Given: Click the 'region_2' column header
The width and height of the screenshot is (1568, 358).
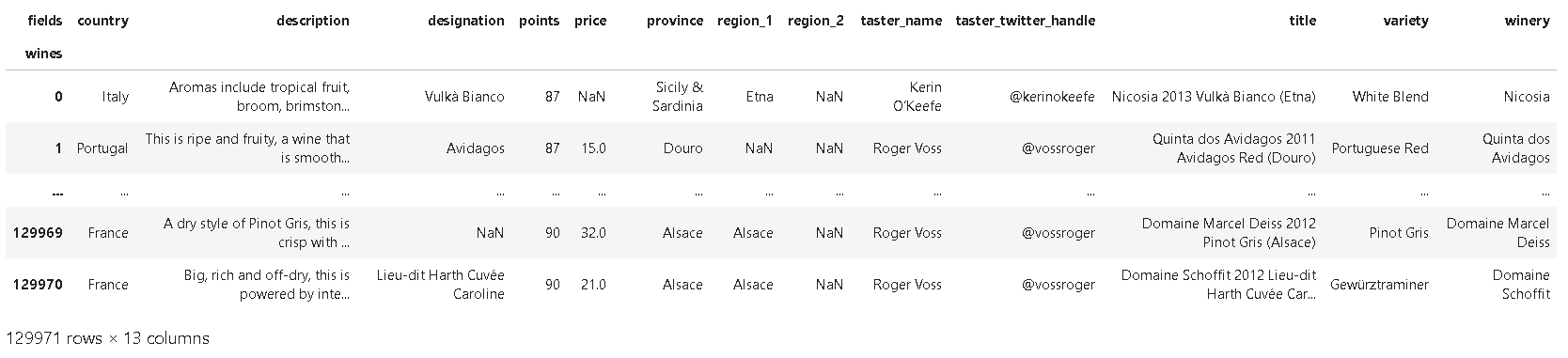Looking at the screenshot, I should coord(816,21).
